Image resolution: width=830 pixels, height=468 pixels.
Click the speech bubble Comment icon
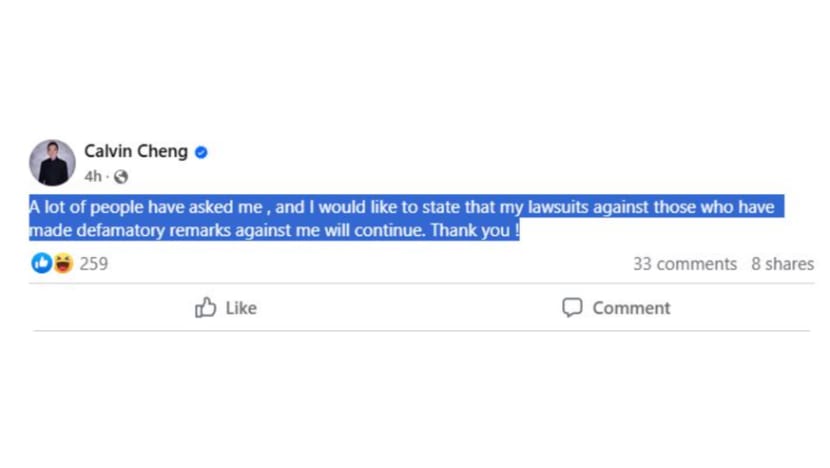572,308
